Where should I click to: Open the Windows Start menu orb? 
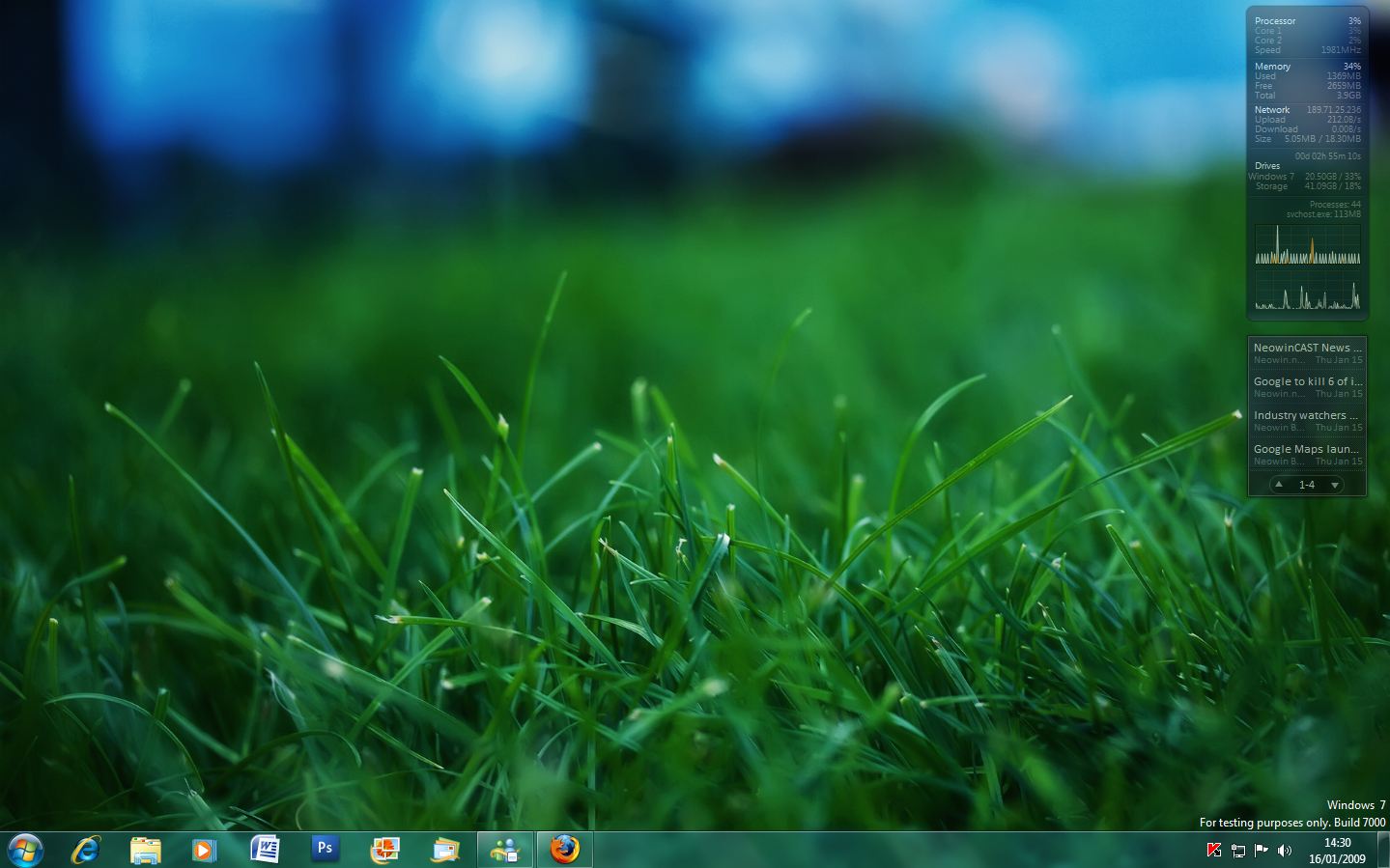coord(24,850)
